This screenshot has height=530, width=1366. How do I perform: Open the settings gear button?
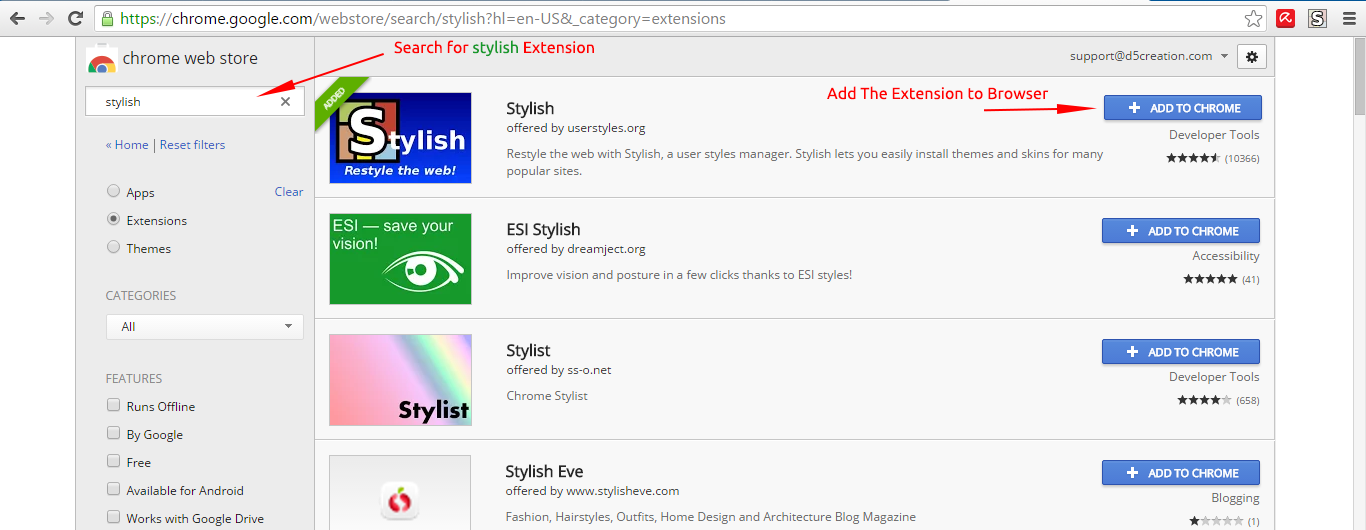pyautogui.click(x=1252, y=57)
